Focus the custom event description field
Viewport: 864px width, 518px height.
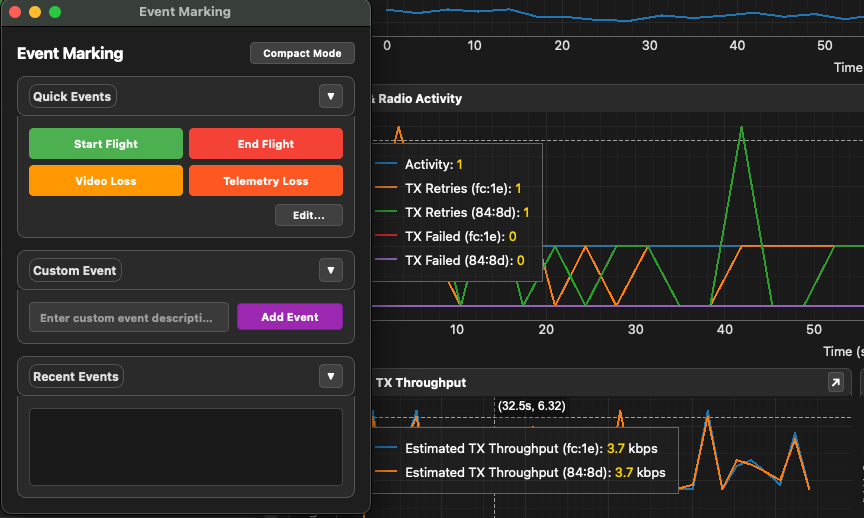(128, 317)
